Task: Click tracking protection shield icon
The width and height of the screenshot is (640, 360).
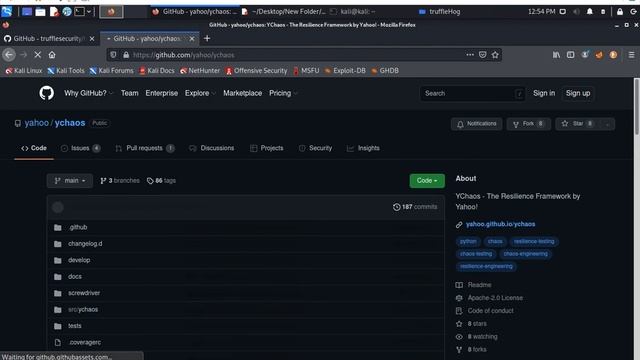Action: (x=113, y=55)
